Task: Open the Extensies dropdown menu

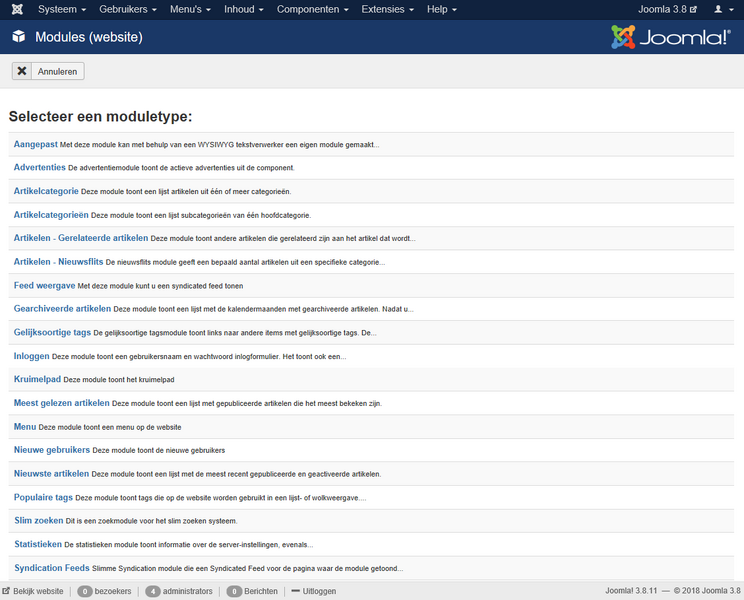Action: coord(388,9)
